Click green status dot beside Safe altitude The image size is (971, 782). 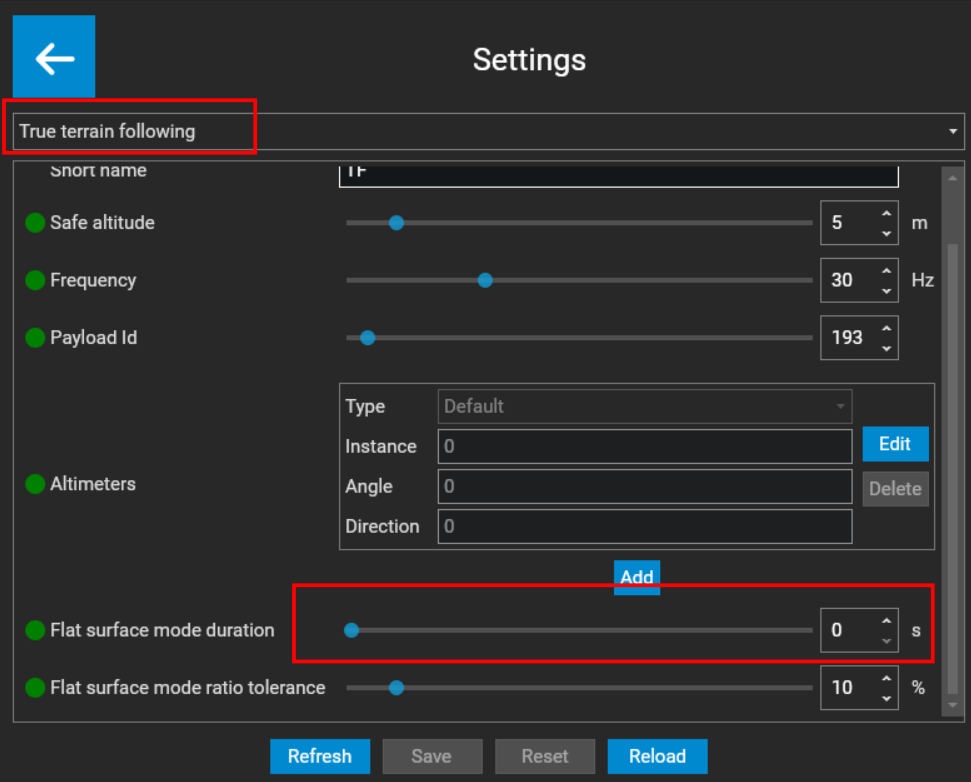[x=35, y=222]
